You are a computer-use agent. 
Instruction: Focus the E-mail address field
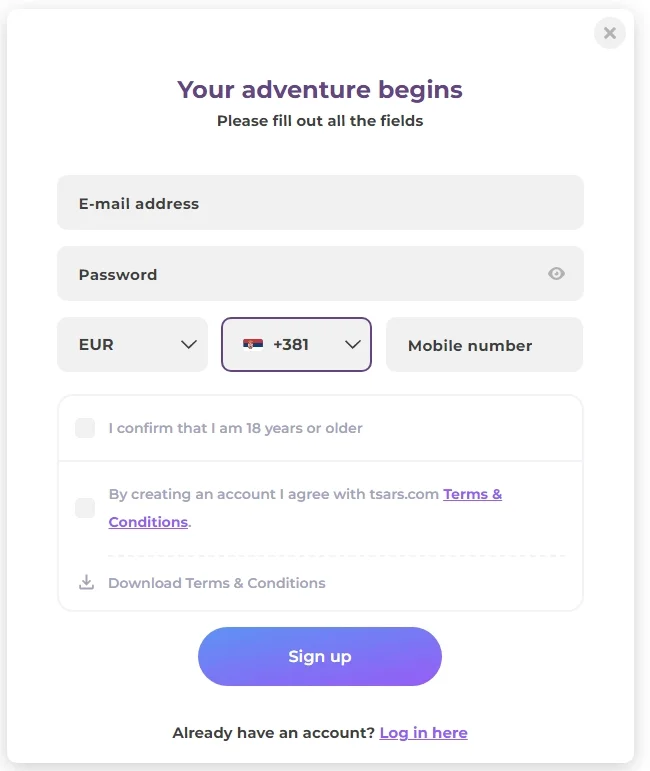pyautogui.click(x=320, y=203)
